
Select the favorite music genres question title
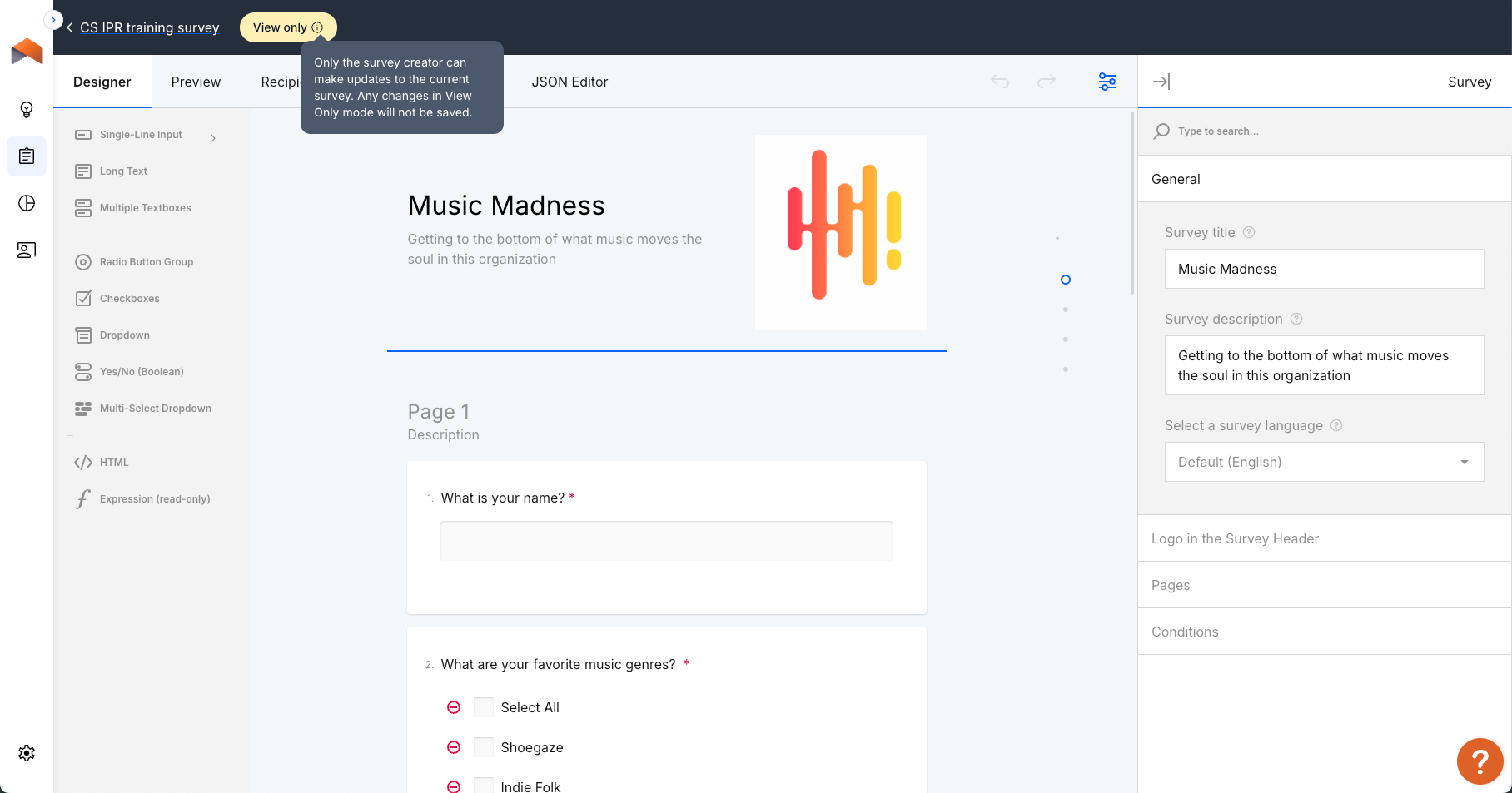coord(559,664)
